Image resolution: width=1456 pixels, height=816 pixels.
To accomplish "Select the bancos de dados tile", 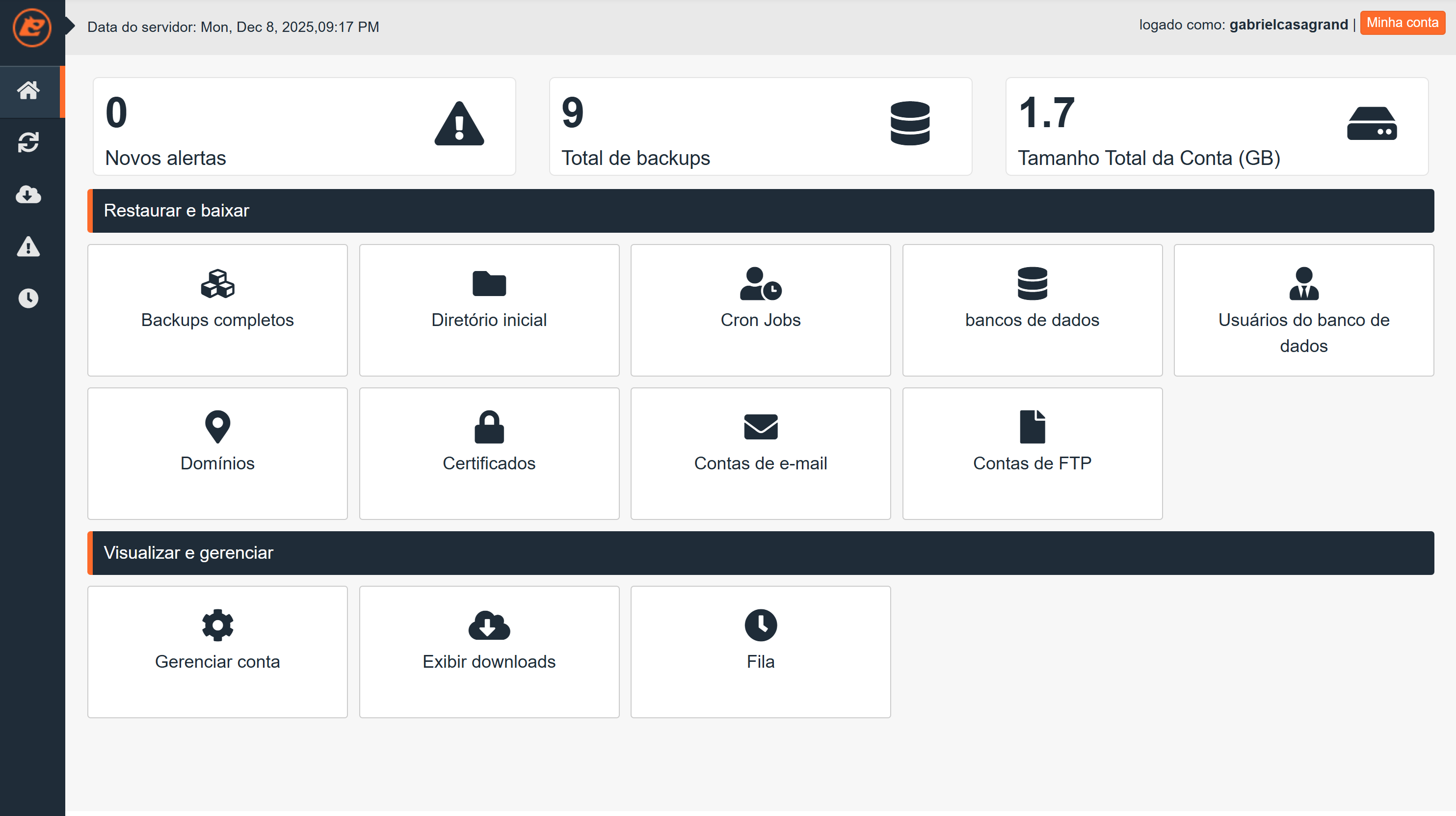I will [x=1032, y=309].
